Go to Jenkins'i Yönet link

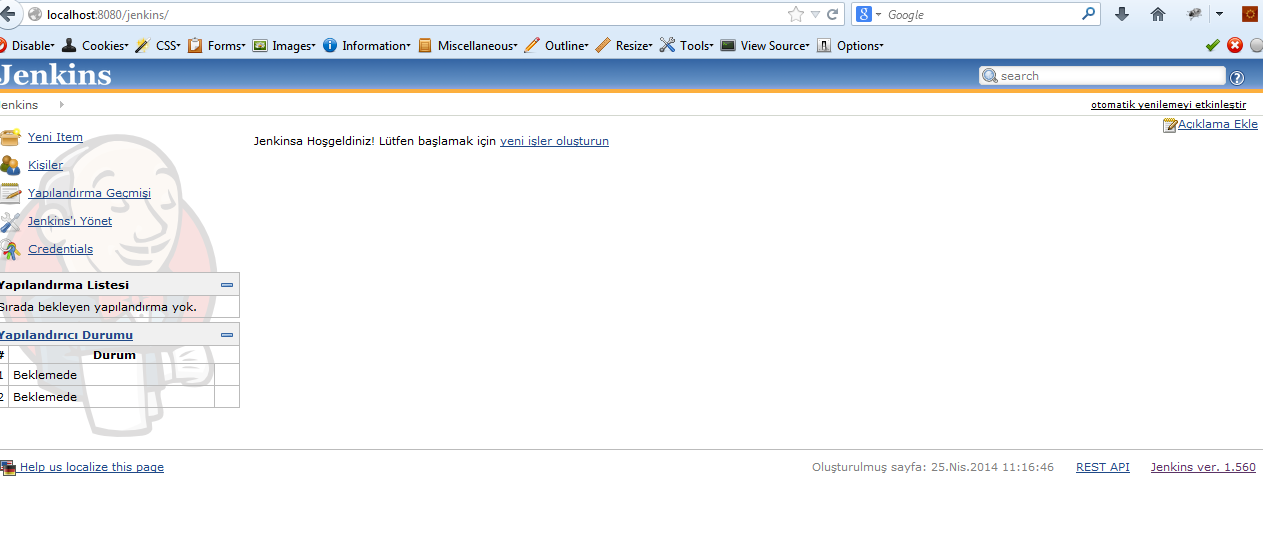click(70, 221)
